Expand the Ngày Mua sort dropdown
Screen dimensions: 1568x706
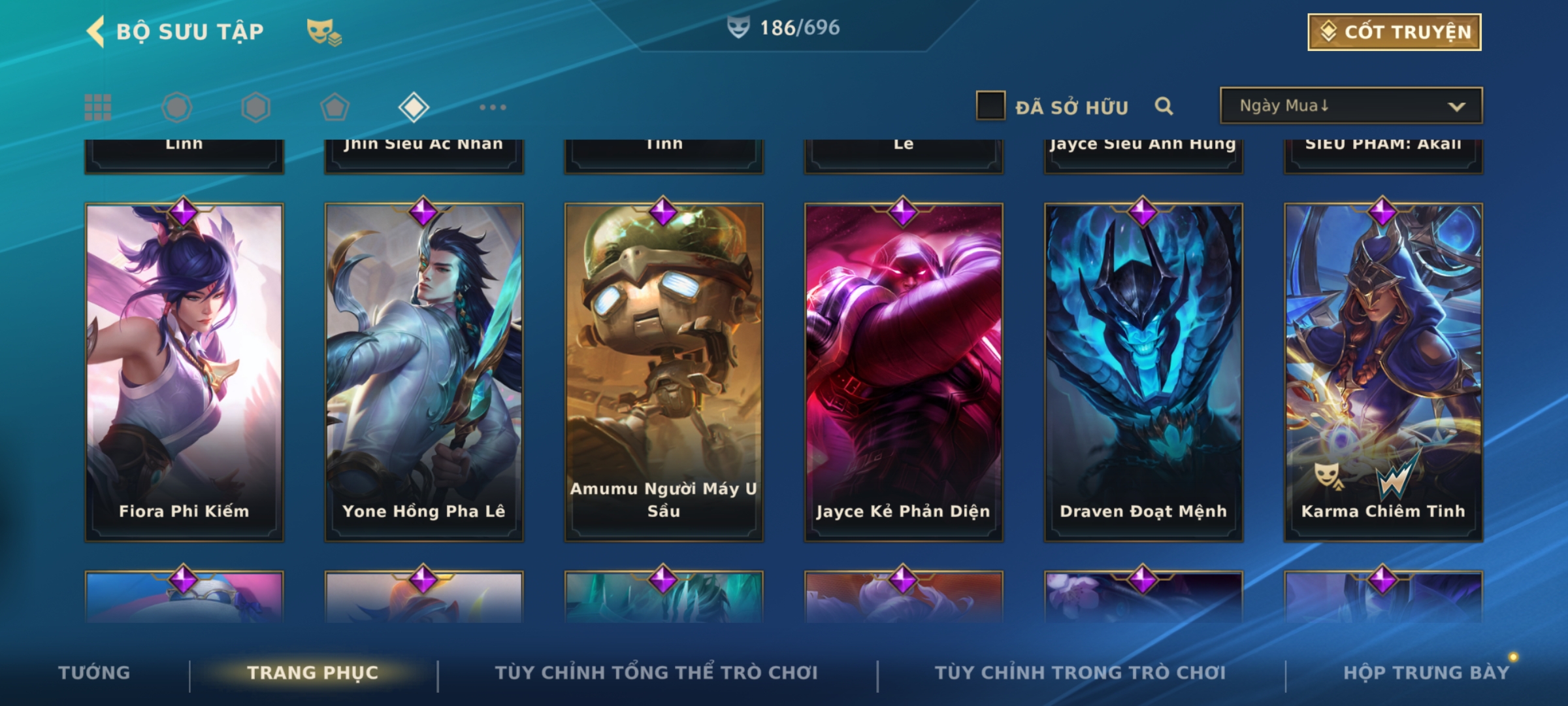1351,105
